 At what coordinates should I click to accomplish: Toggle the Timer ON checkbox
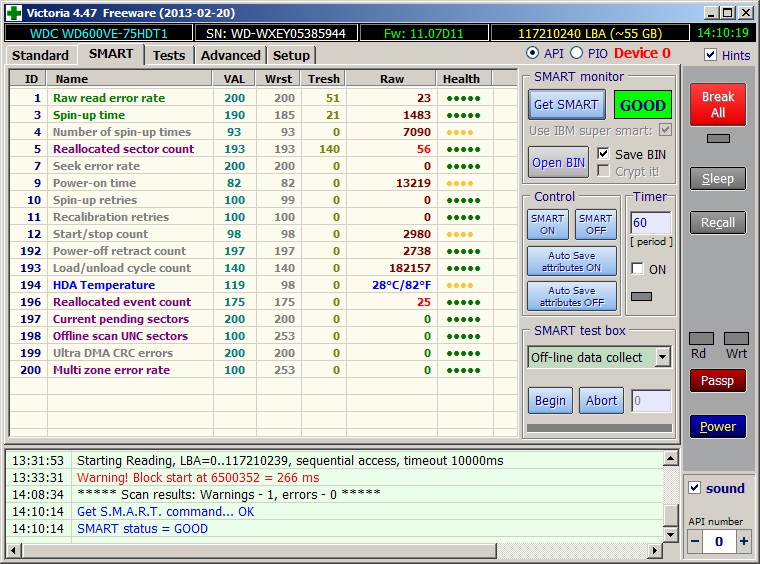tap(637, 269)
